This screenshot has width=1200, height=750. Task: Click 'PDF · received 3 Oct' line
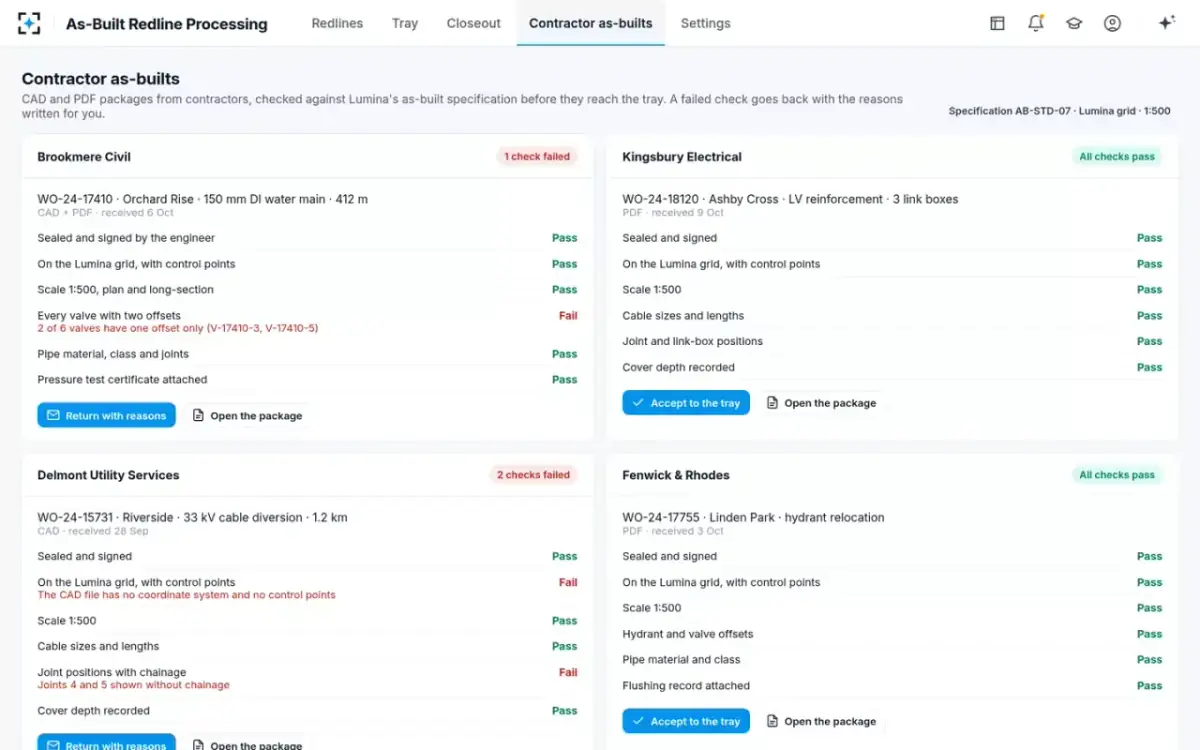click(x=673, y=531)
